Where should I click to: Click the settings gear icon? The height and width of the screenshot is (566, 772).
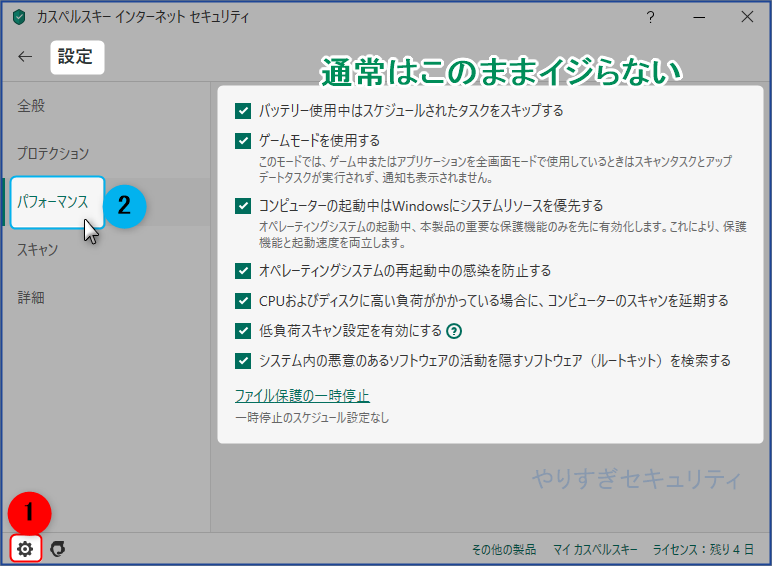point(25,548)
